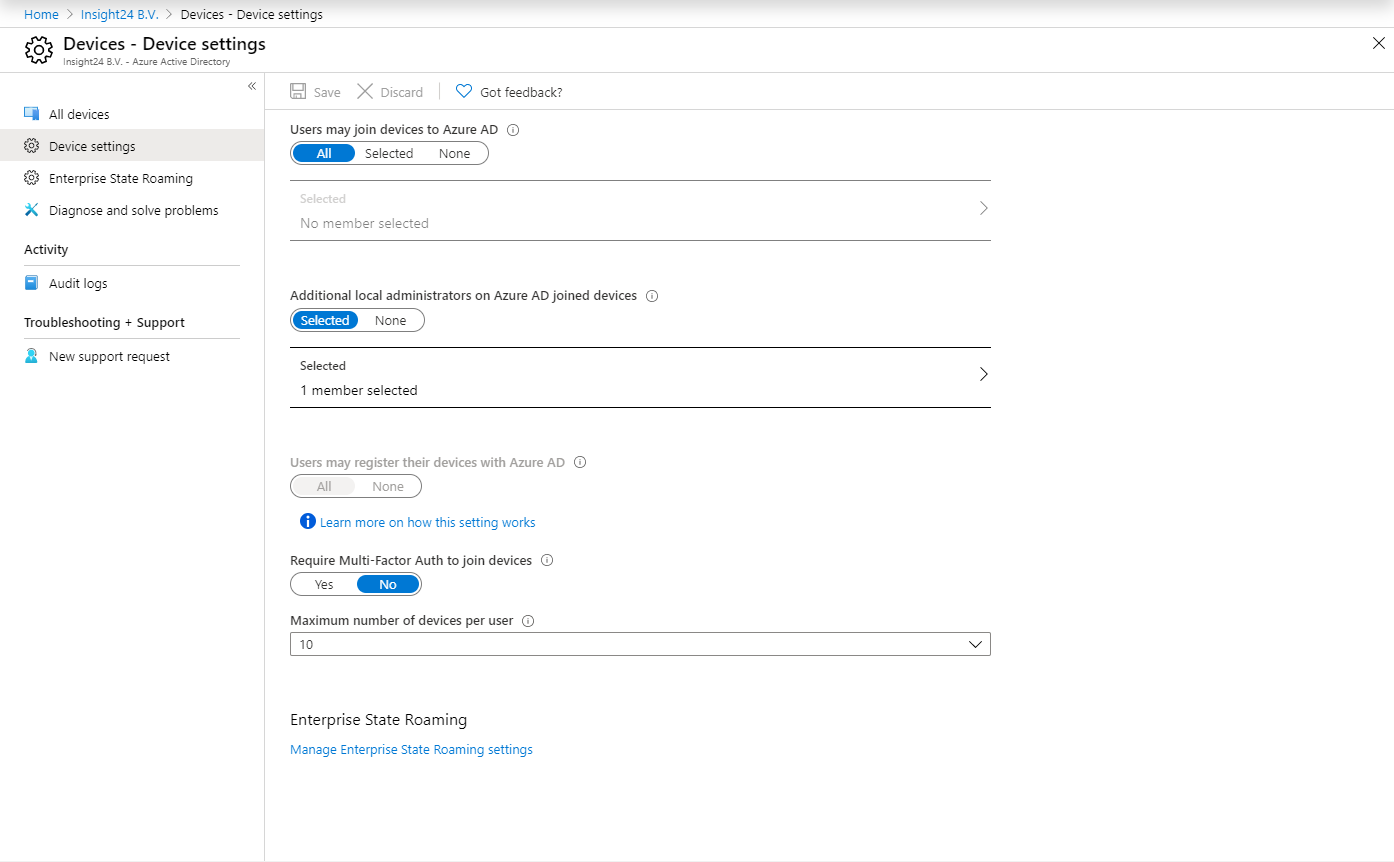Click the Device settings gear icon
This screenshot has width=1394, height=862.
(x=31, y=146)
